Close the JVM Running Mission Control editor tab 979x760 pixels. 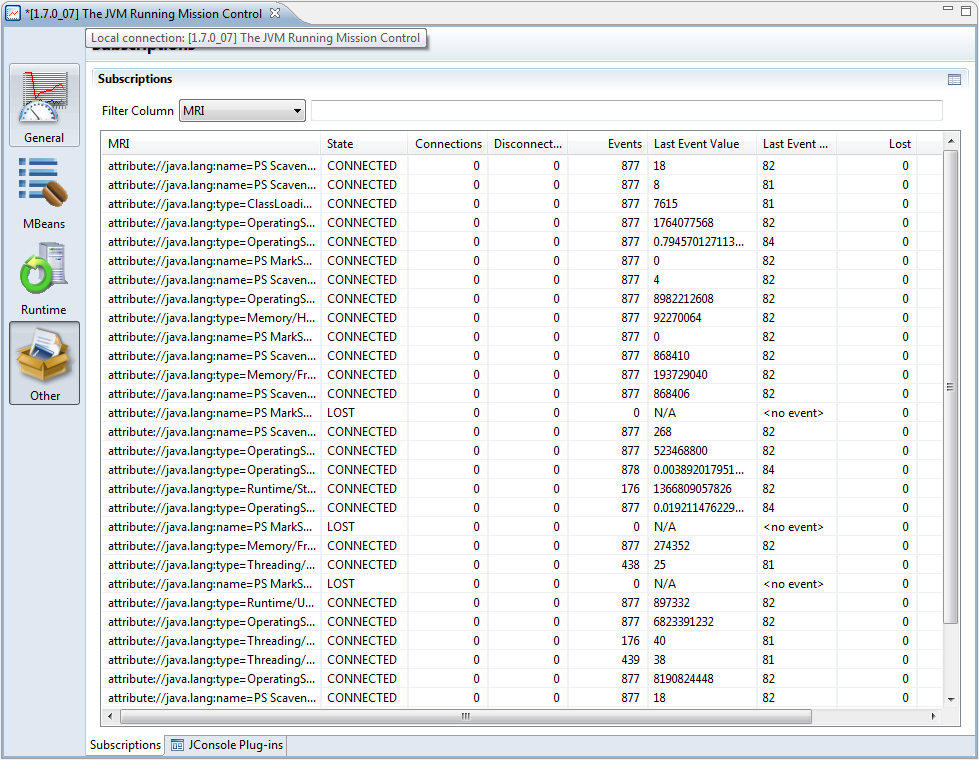tap(275, 12)
